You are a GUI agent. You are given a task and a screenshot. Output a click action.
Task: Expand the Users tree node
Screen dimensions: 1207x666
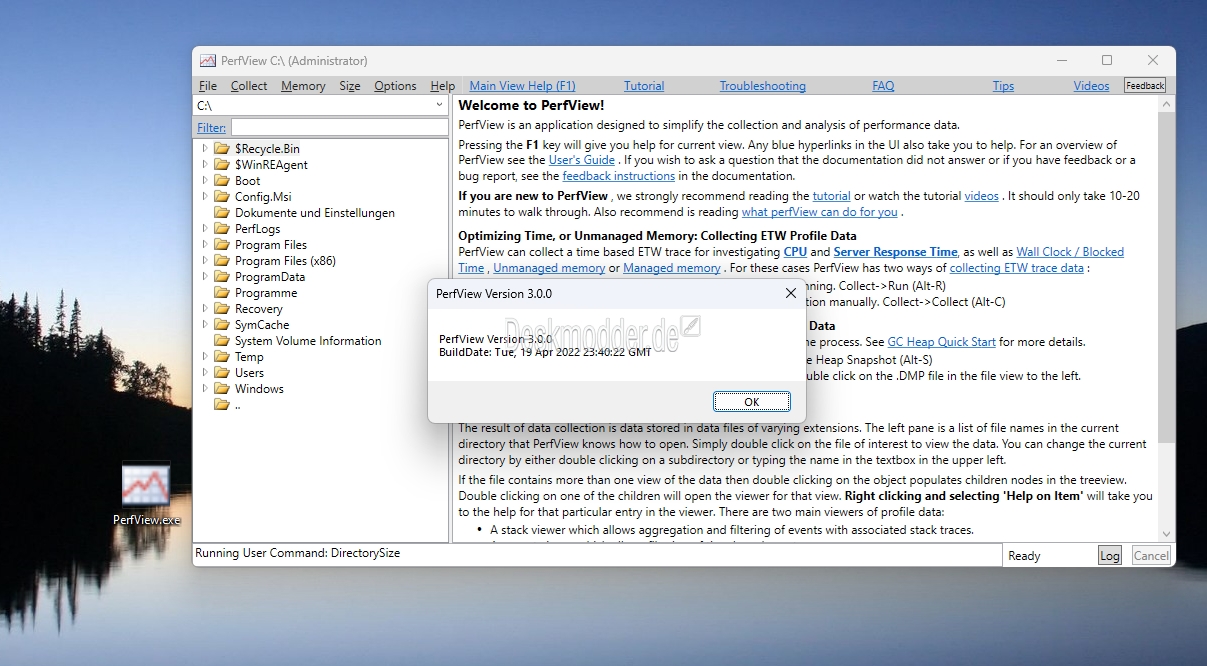[205, 373]
